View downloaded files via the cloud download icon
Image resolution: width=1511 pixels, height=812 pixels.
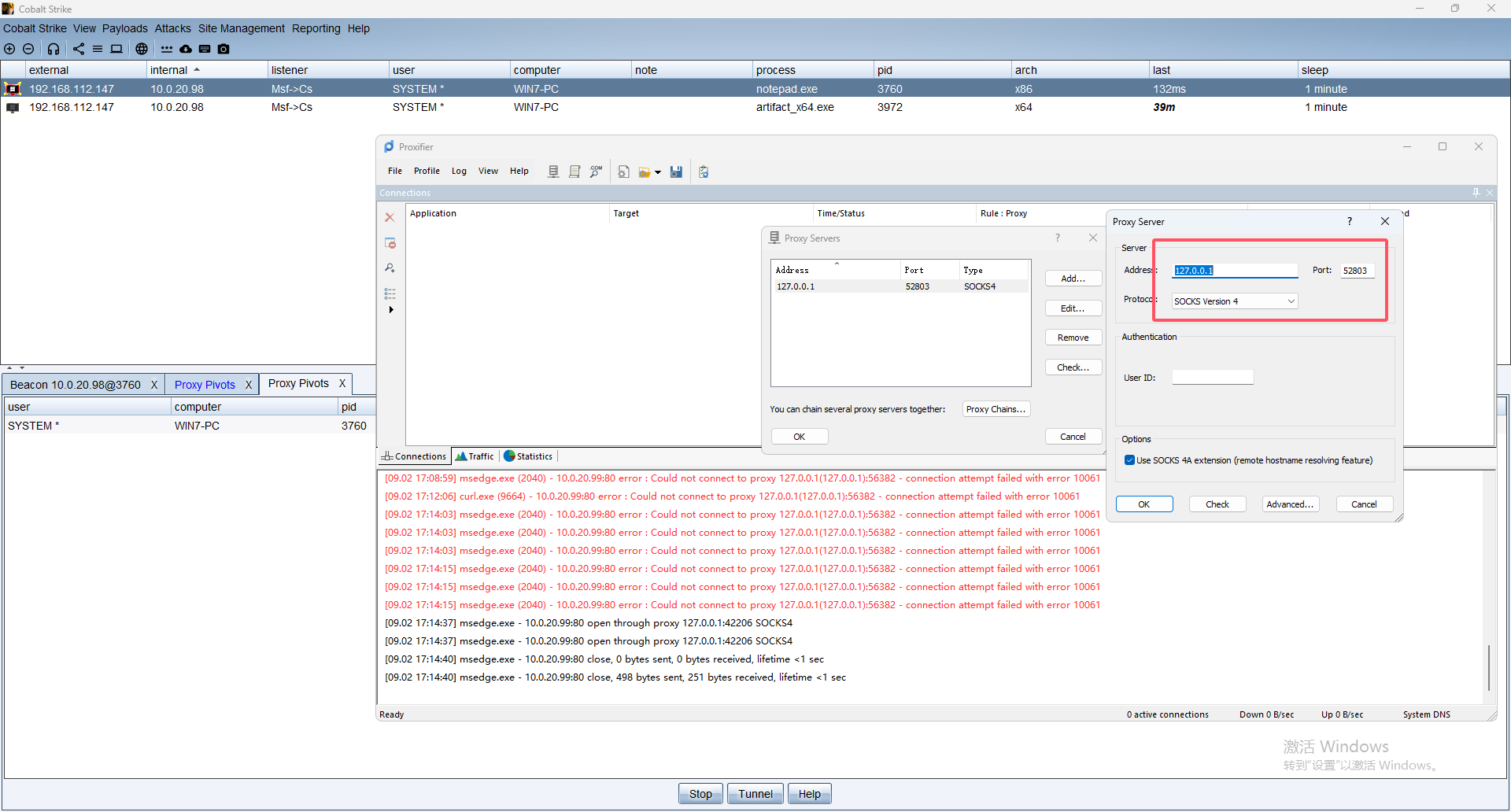pos(186,49)
